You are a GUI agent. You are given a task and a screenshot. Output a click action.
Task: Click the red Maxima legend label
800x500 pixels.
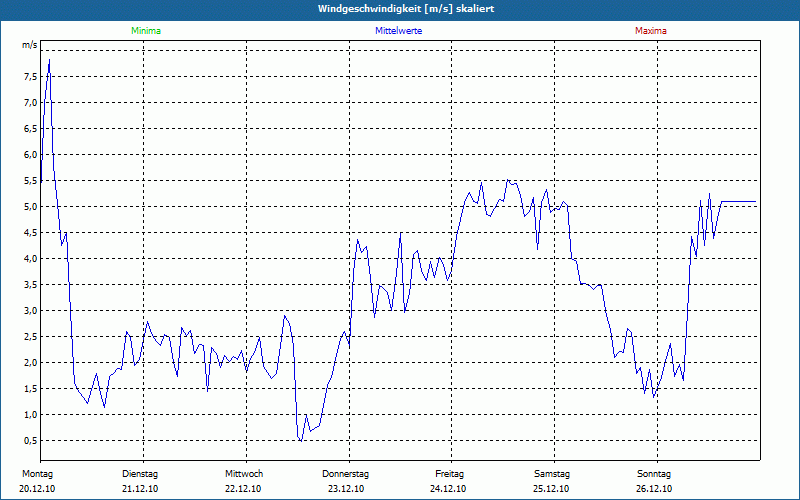click(651, 31)
